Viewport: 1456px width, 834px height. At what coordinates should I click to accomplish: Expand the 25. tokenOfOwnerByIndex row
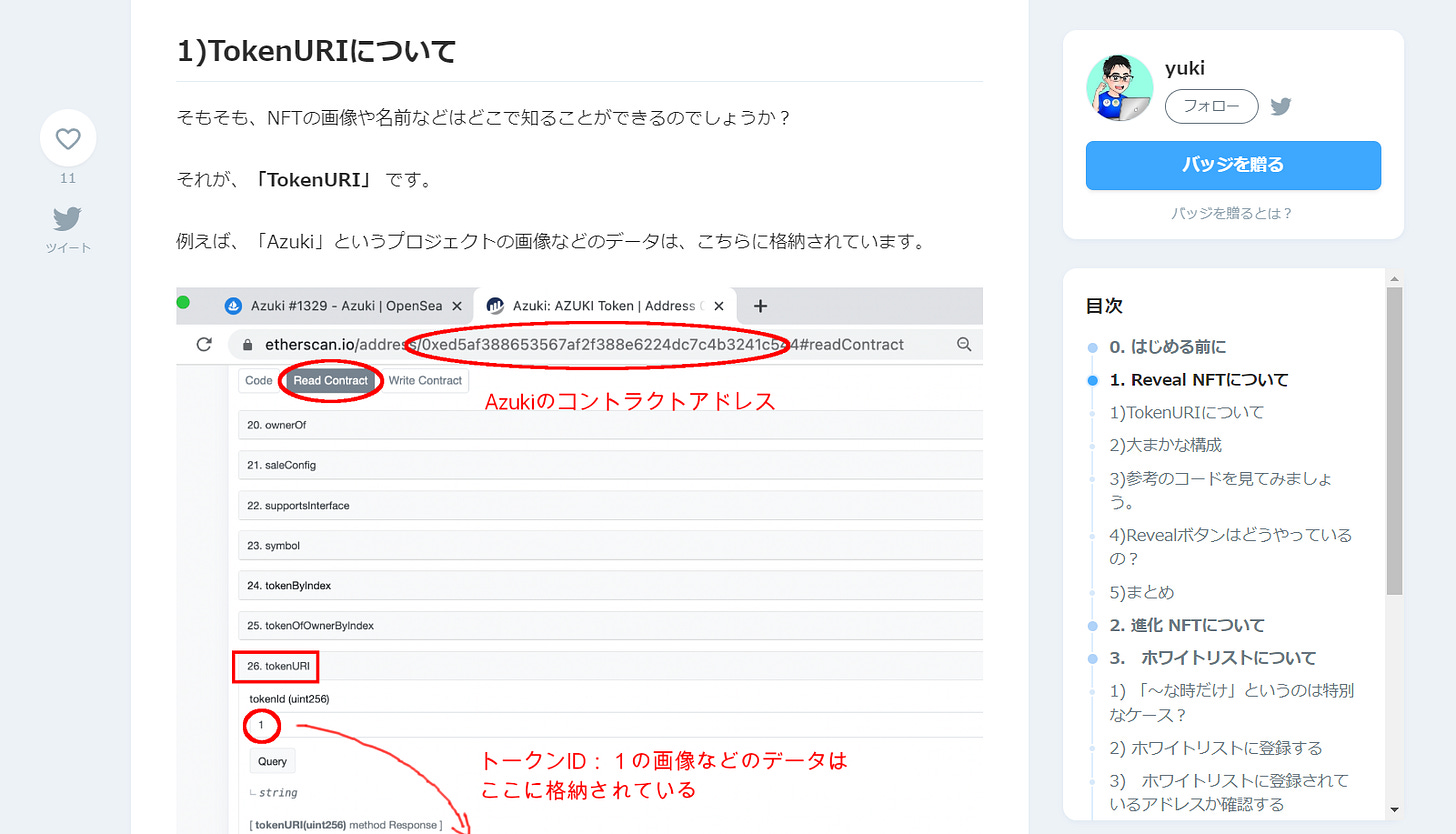pyautogui.click(x=610, y=625)
